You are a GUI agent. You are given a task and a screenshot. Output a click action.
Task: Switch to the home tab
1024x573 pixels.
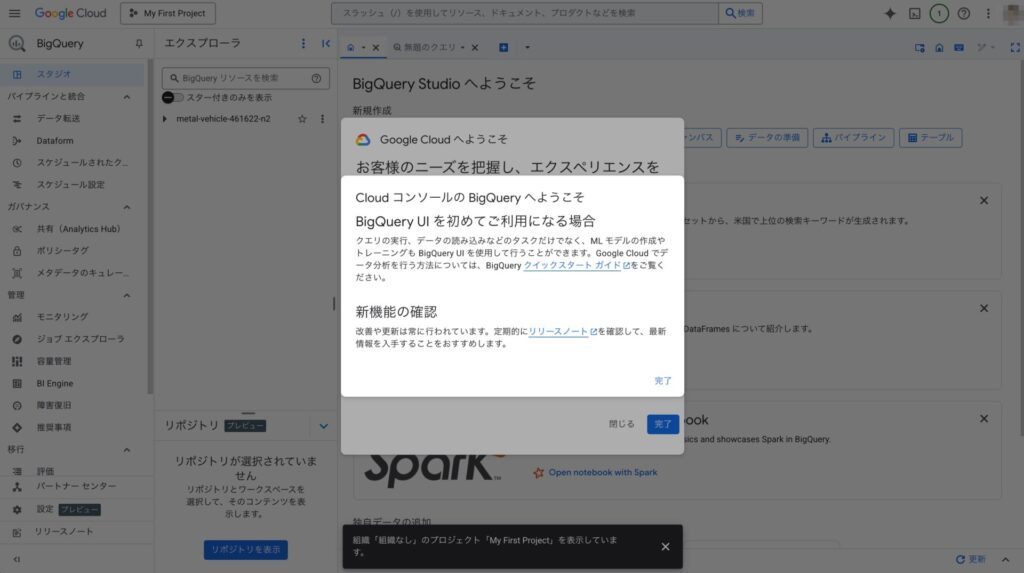[351, 47]
